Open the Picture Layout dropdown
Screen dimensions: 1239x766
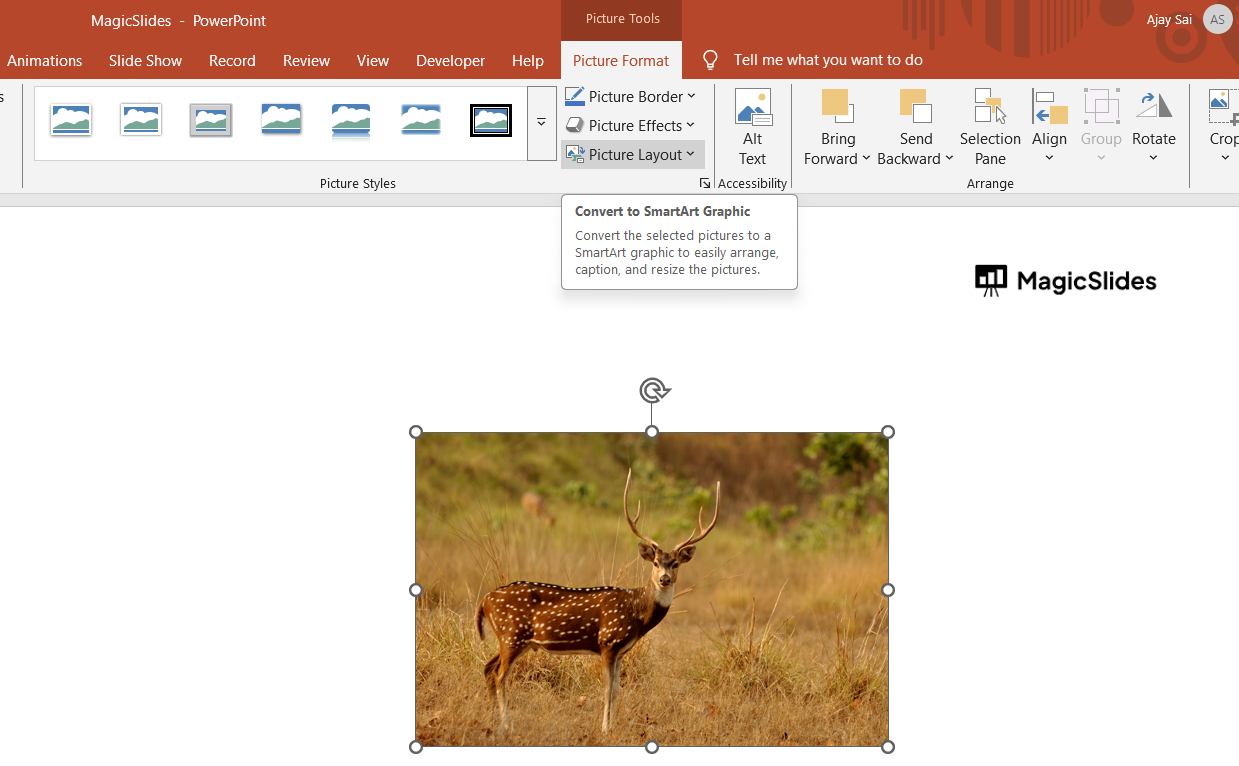631,154
